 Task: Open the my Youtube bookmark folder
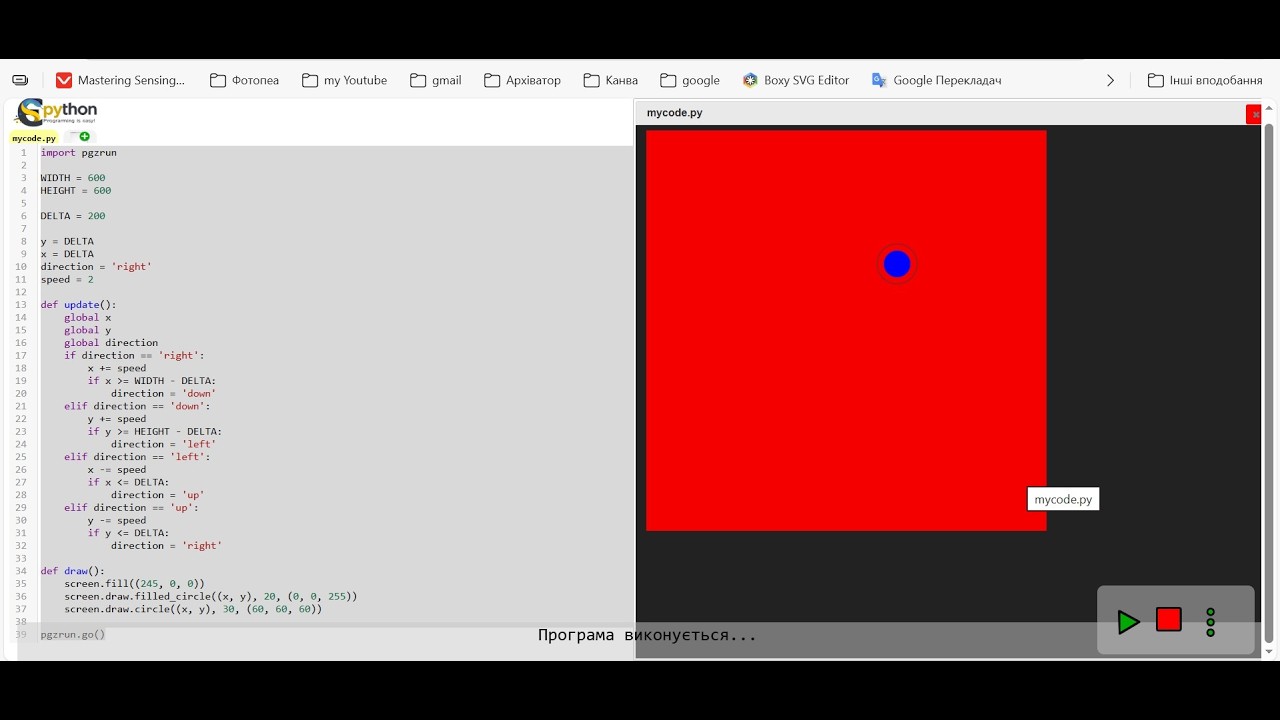pos(345,80)
